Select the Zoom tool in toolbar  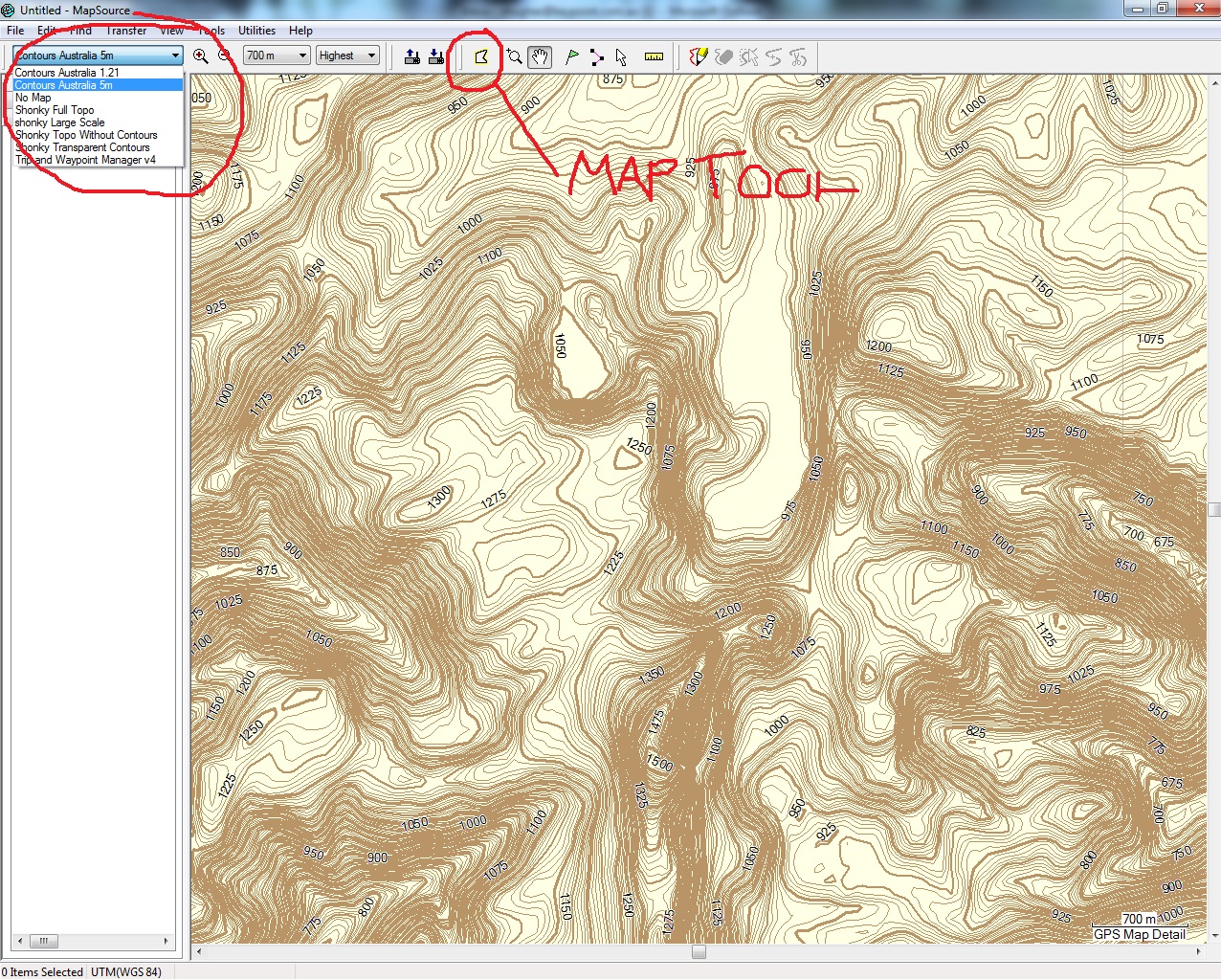515,56
